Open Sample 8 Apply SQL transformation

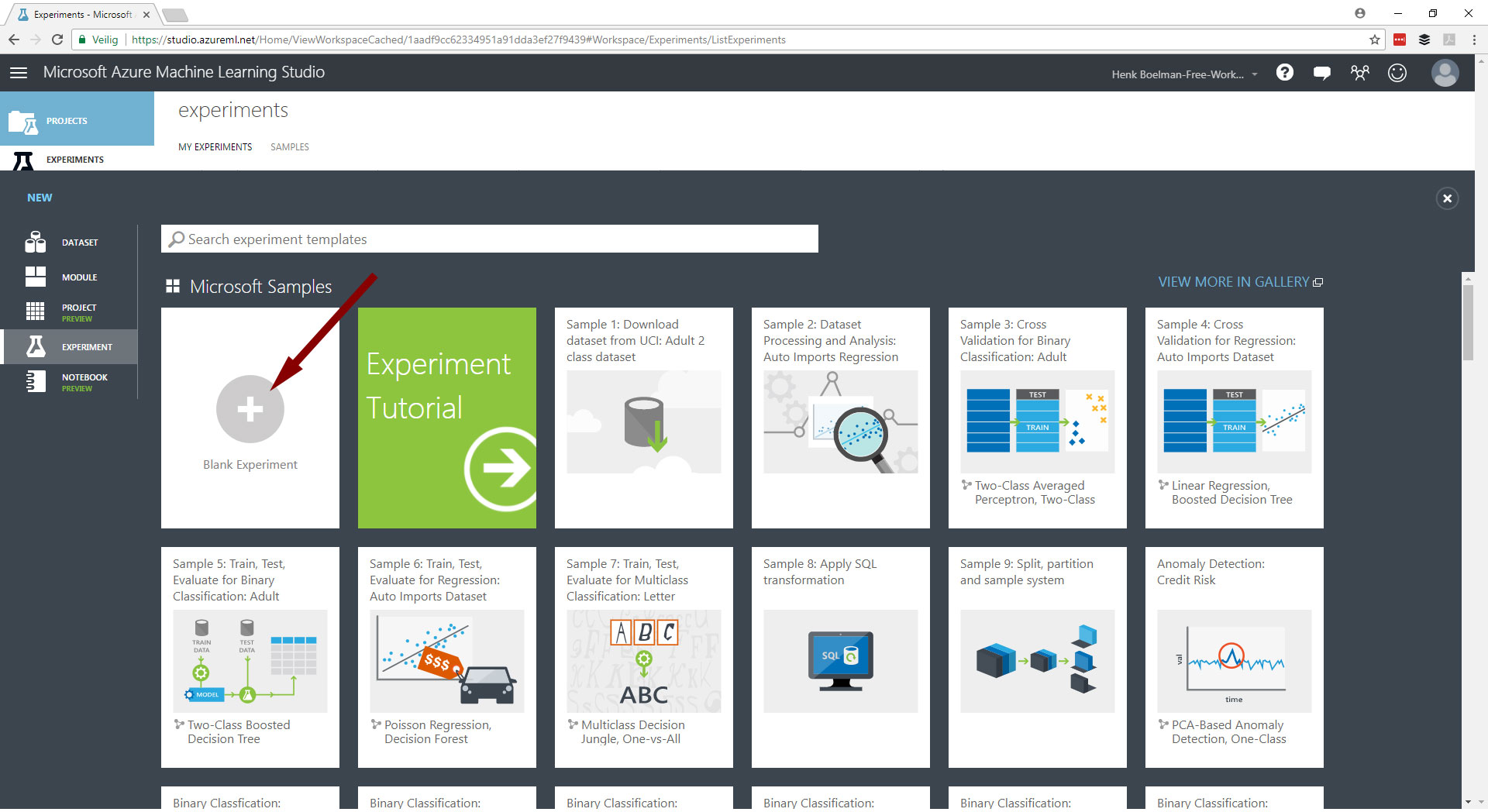click(841, 657)
